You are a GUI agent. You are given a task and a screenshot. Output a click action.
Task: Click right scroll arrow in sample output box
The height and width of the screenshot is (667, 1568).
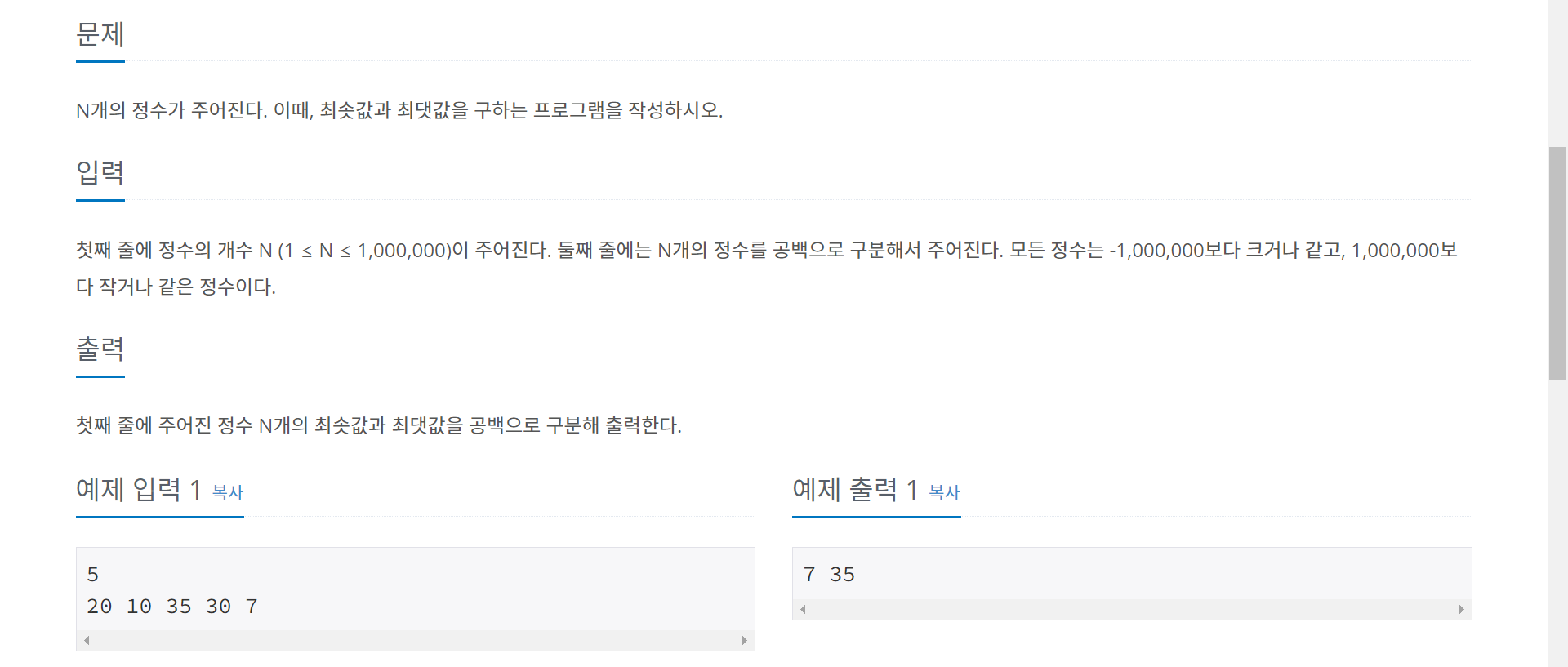pyautogui.click(x=1462, y=610)
